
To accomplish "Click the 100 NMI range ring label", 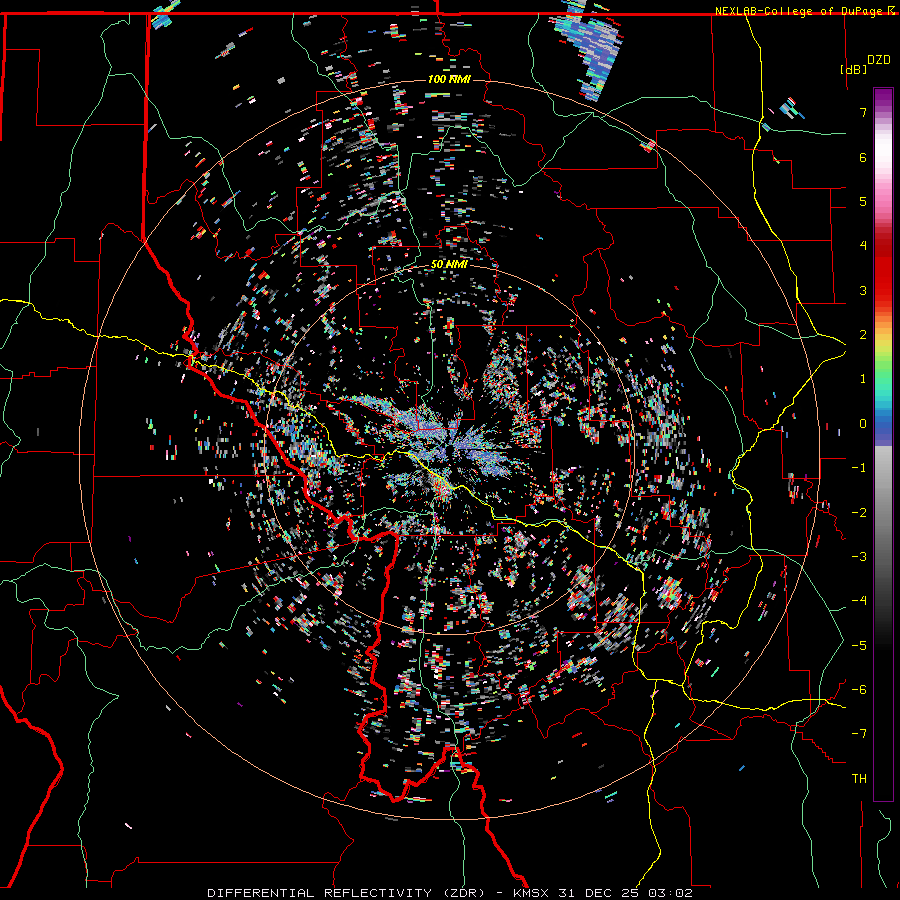I will [449, 79].
